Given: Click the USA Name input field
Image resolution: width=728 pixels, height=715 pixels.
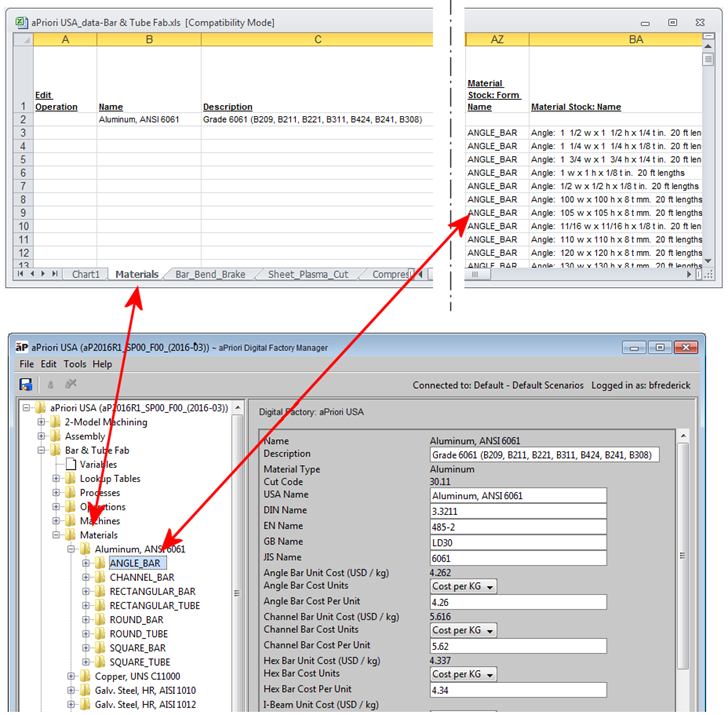Looking at the screenshot, I should [x=518, y=495].
